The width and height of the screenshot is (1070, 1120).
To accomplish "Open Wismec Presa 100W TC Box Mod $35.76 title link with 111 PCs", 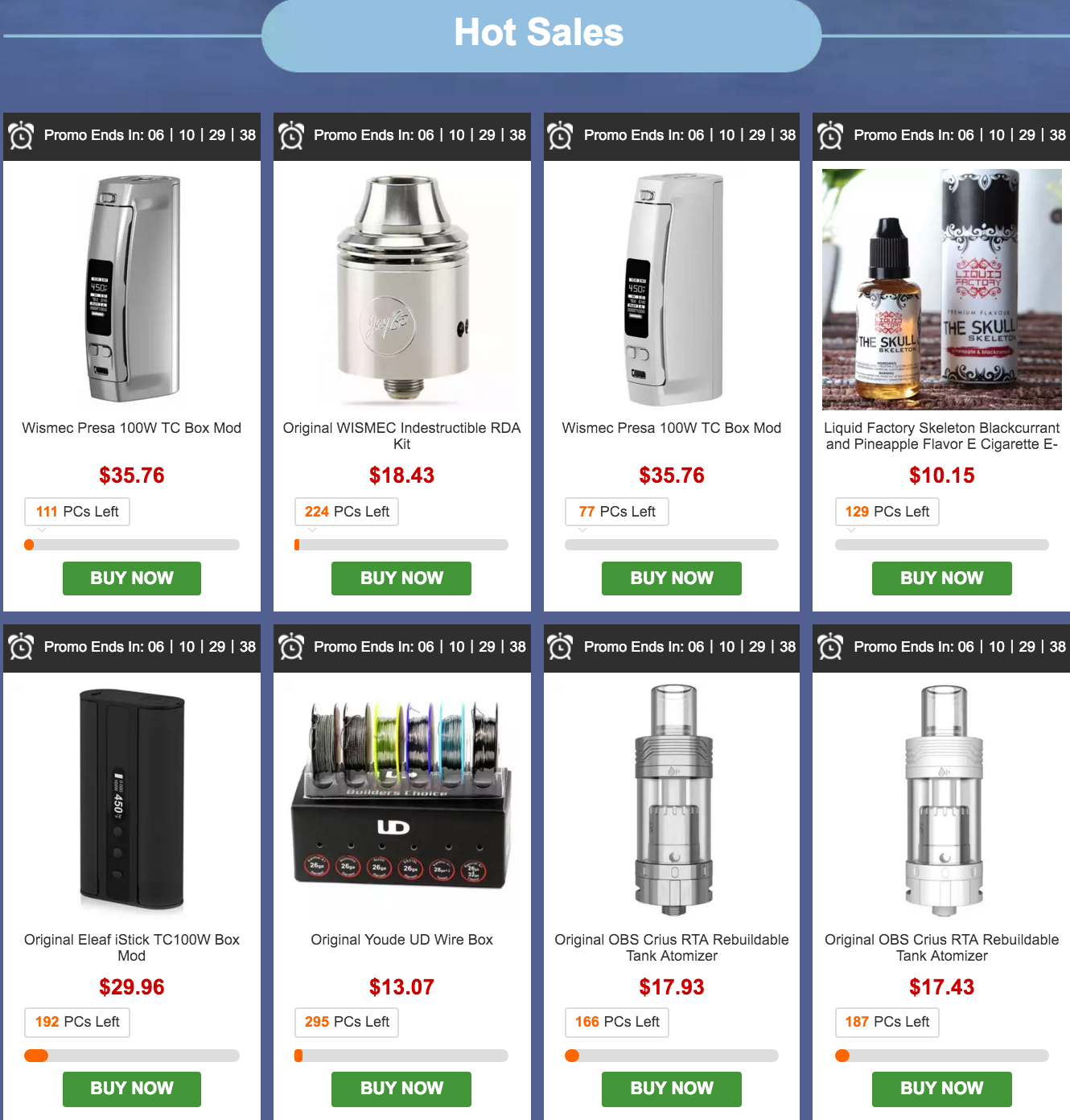I will (x=132, y=428).
